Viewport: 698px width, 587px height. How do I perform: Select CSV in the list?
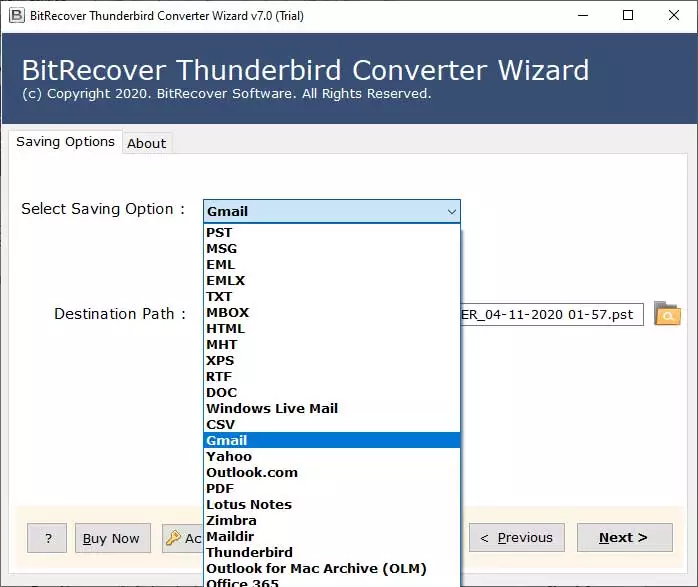coord(332,425)
